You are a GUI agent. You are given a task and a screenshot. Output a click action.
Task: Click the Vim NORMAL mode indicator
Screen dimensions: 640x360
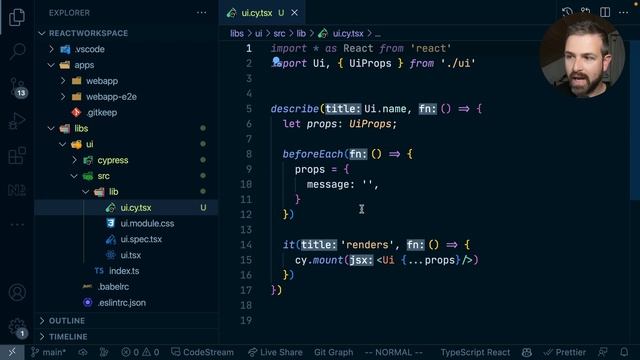tap(393, 352)
